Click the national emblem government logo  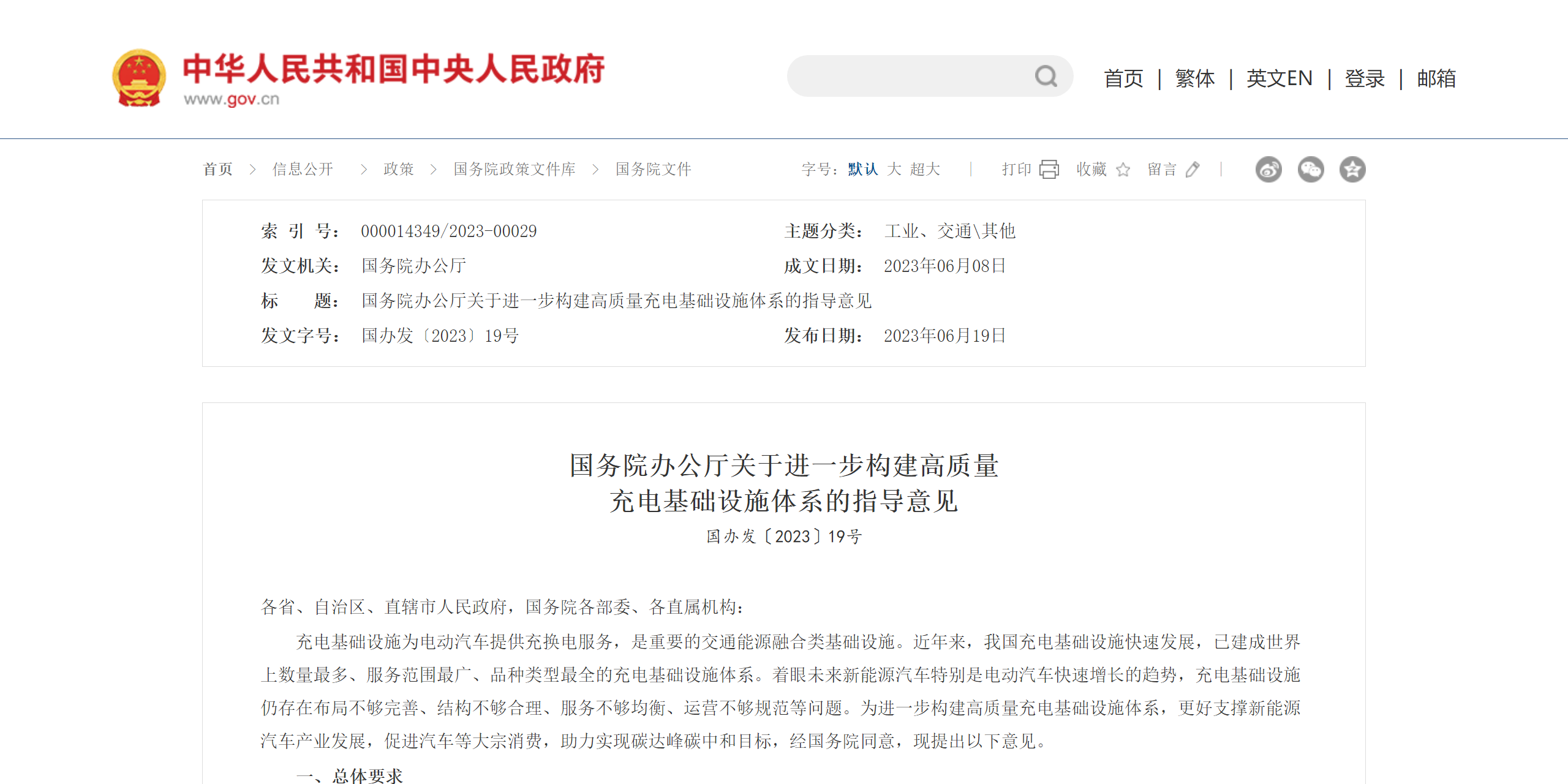[x=140, y=77]
